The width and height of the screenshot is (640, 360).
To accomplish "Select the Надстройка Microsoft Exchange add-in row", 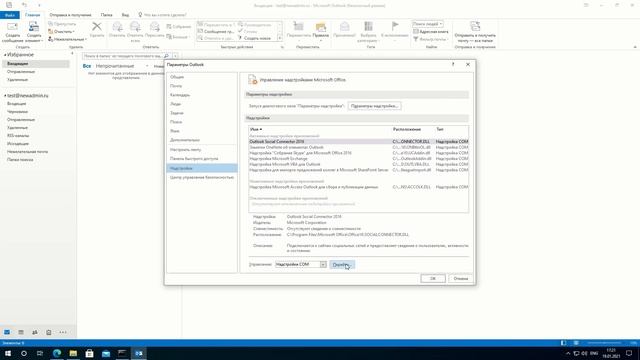I will pos(358,158).
